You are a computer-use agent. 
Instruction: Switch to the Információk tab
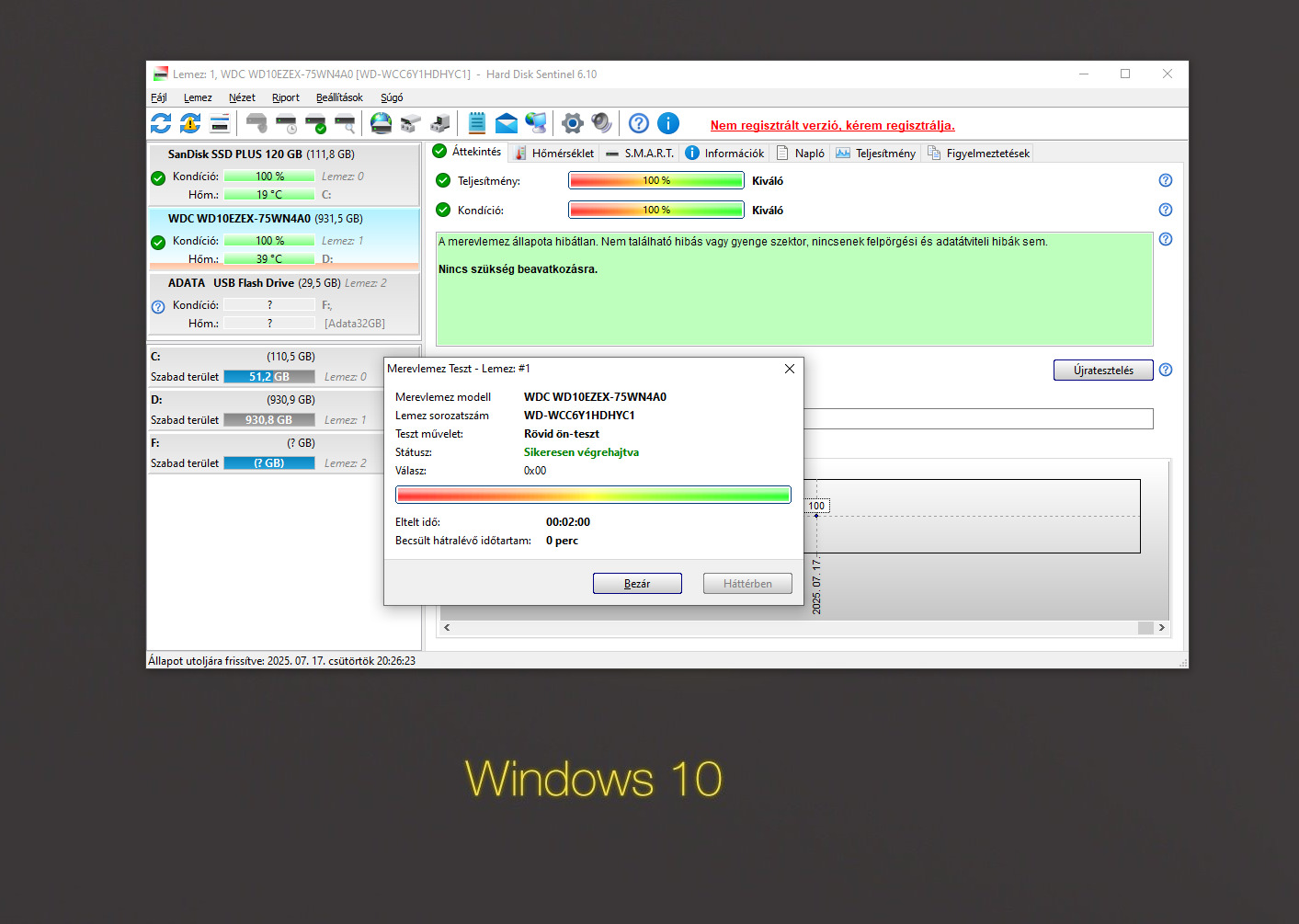pyautogui.click(x=725, y=154)
